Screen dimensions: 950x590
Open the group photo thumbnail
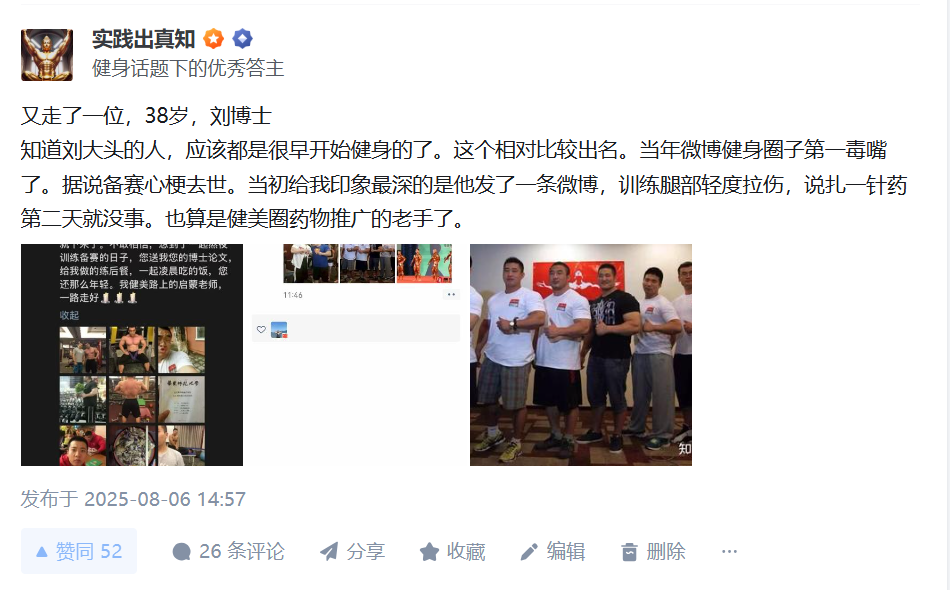coord(581,355)
